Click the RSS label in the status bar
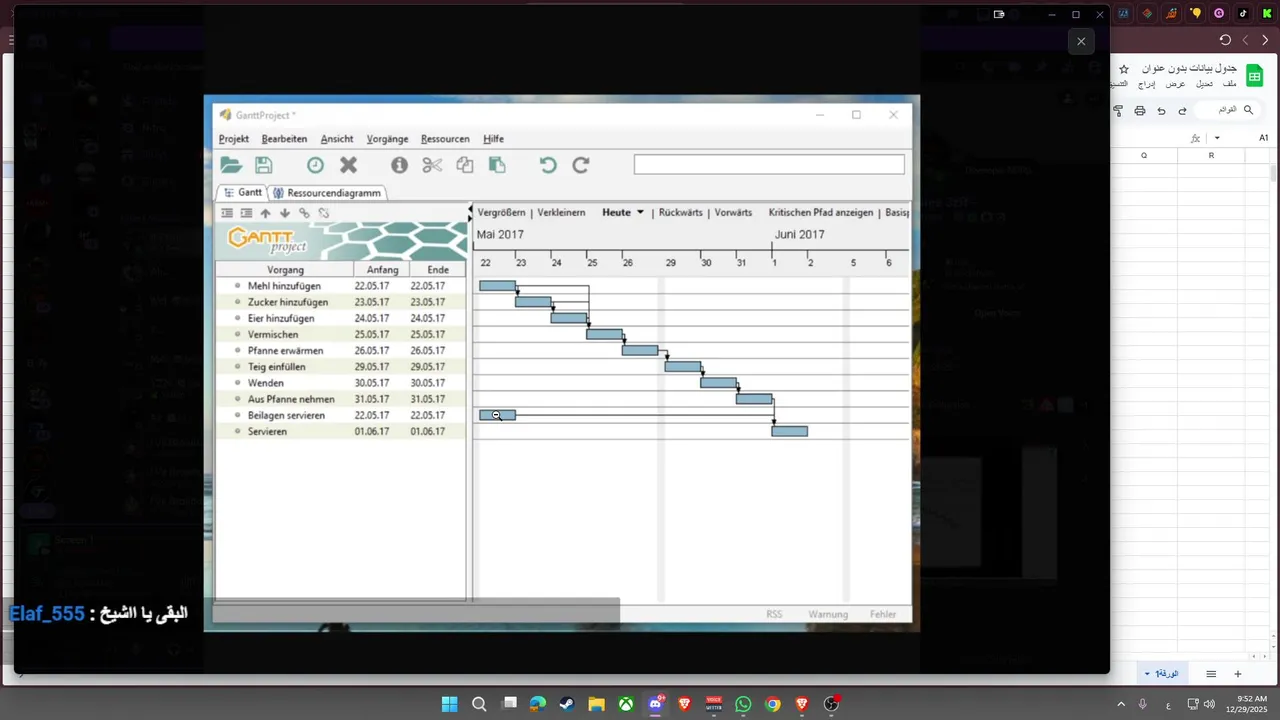 coord(774,614)
